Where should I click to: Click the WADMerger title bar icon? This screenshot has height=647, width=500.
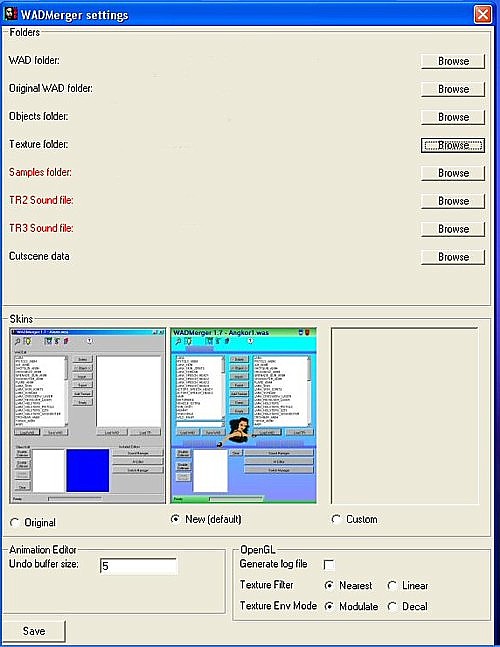(11, 14)
